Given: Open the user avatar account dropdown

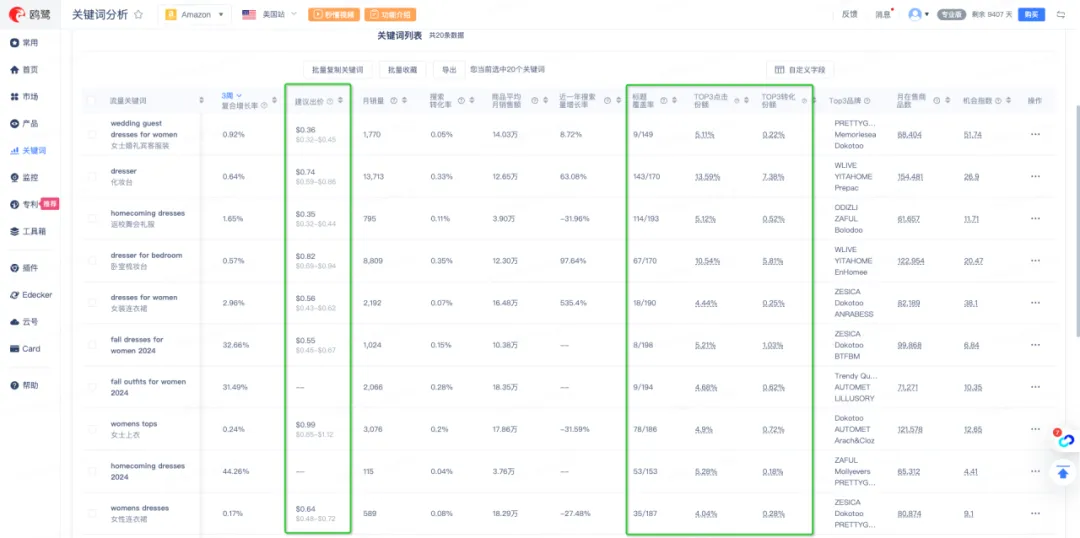Looking at the screenshot, I should 919,14.
